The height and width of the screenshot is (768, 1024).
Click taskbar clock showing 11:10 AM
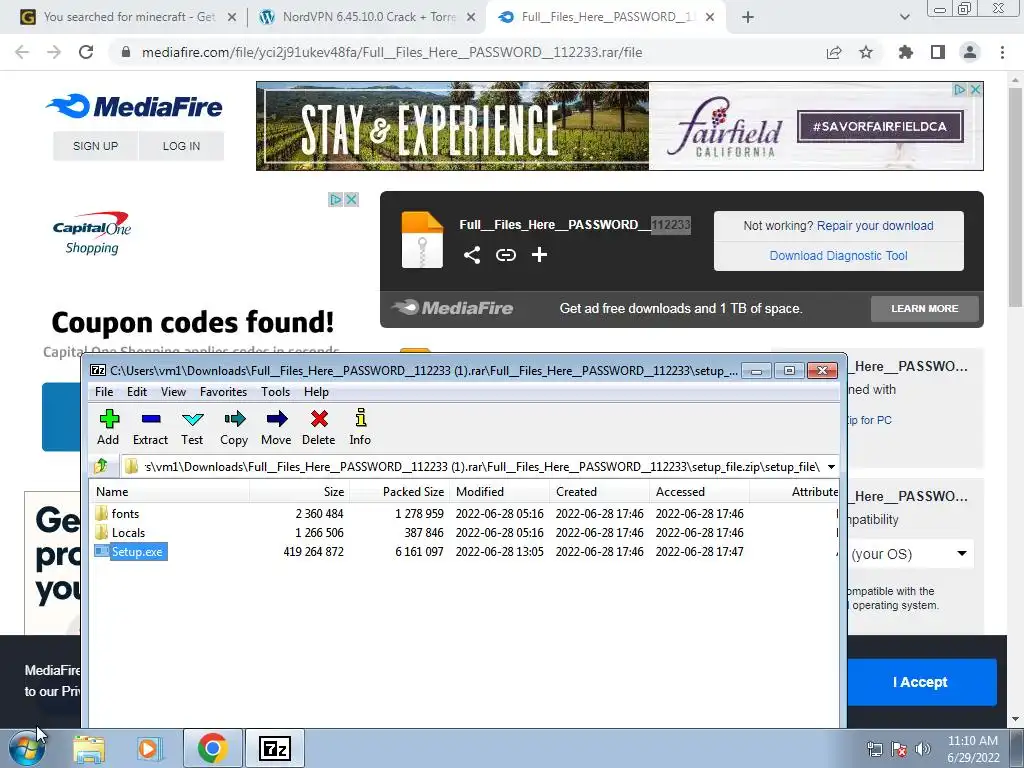pyautogui.click(x=972, y=749)
